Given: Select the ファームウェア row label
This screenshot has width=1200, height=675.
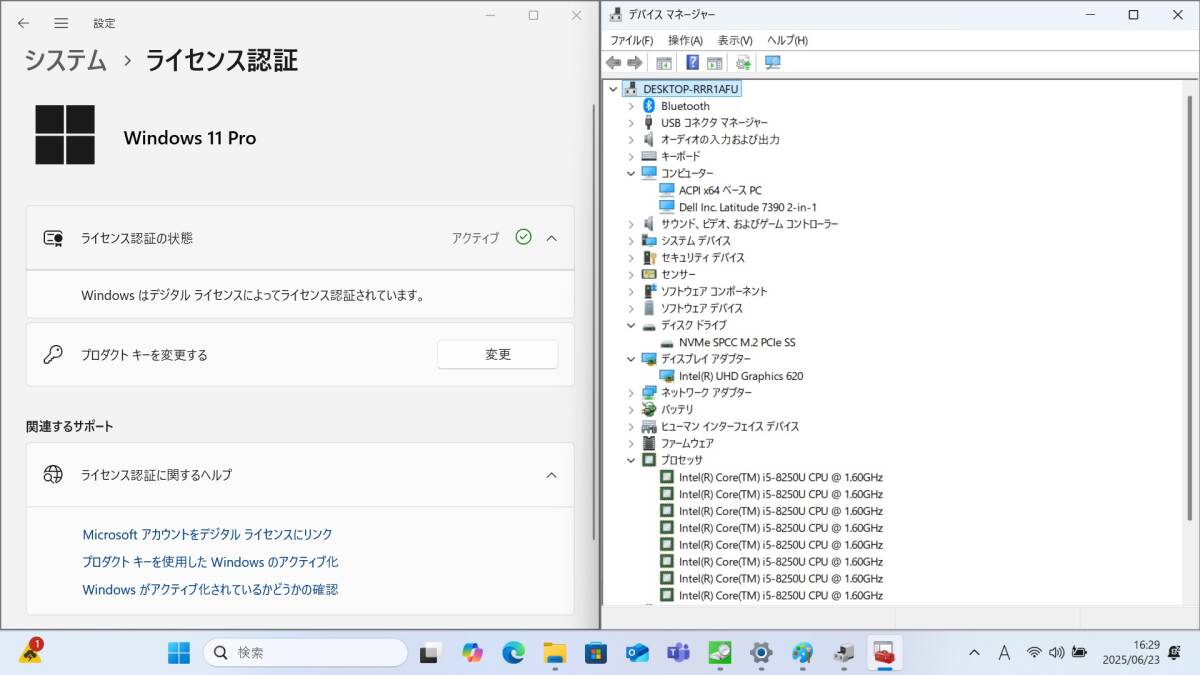Looking at the screenshot, I should tap(687, 443).
